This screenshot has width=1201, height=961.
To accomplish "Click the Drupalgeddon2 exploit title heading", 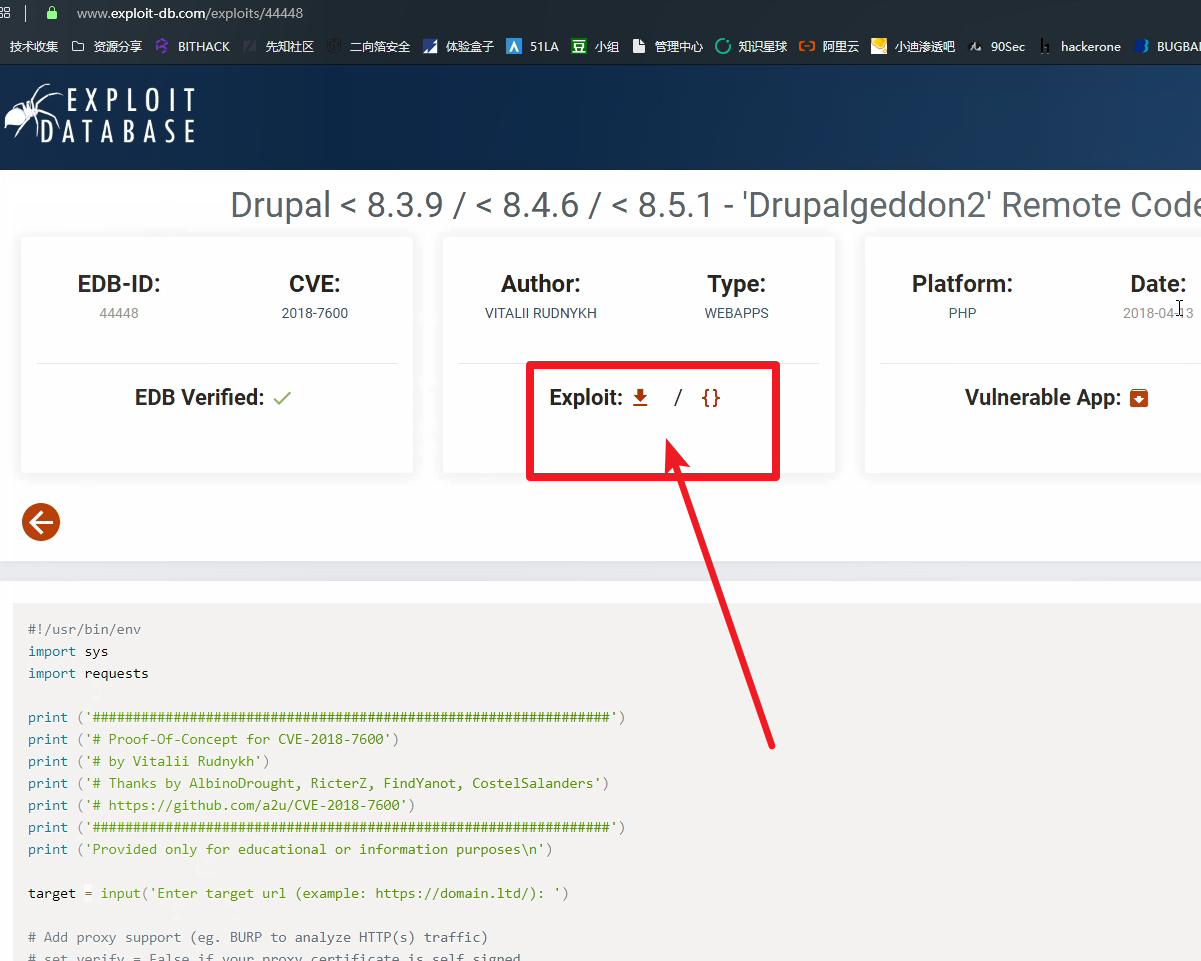I will coord(715,205).
